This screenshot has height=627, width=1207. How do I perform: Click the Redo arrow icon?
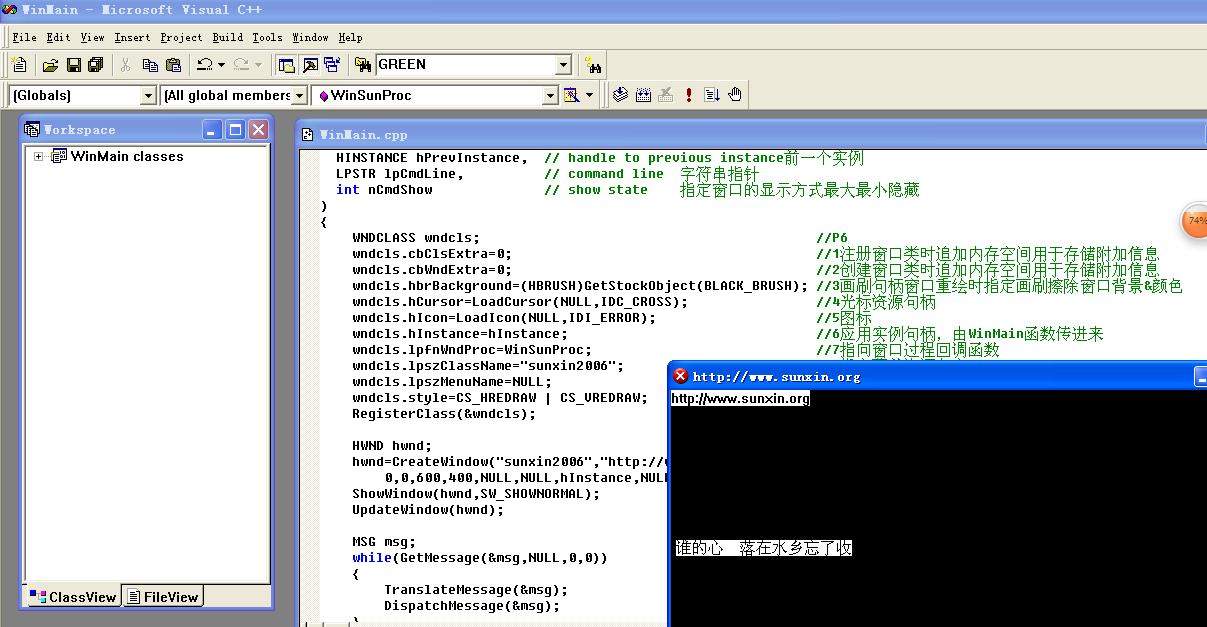tap(241, 65)
